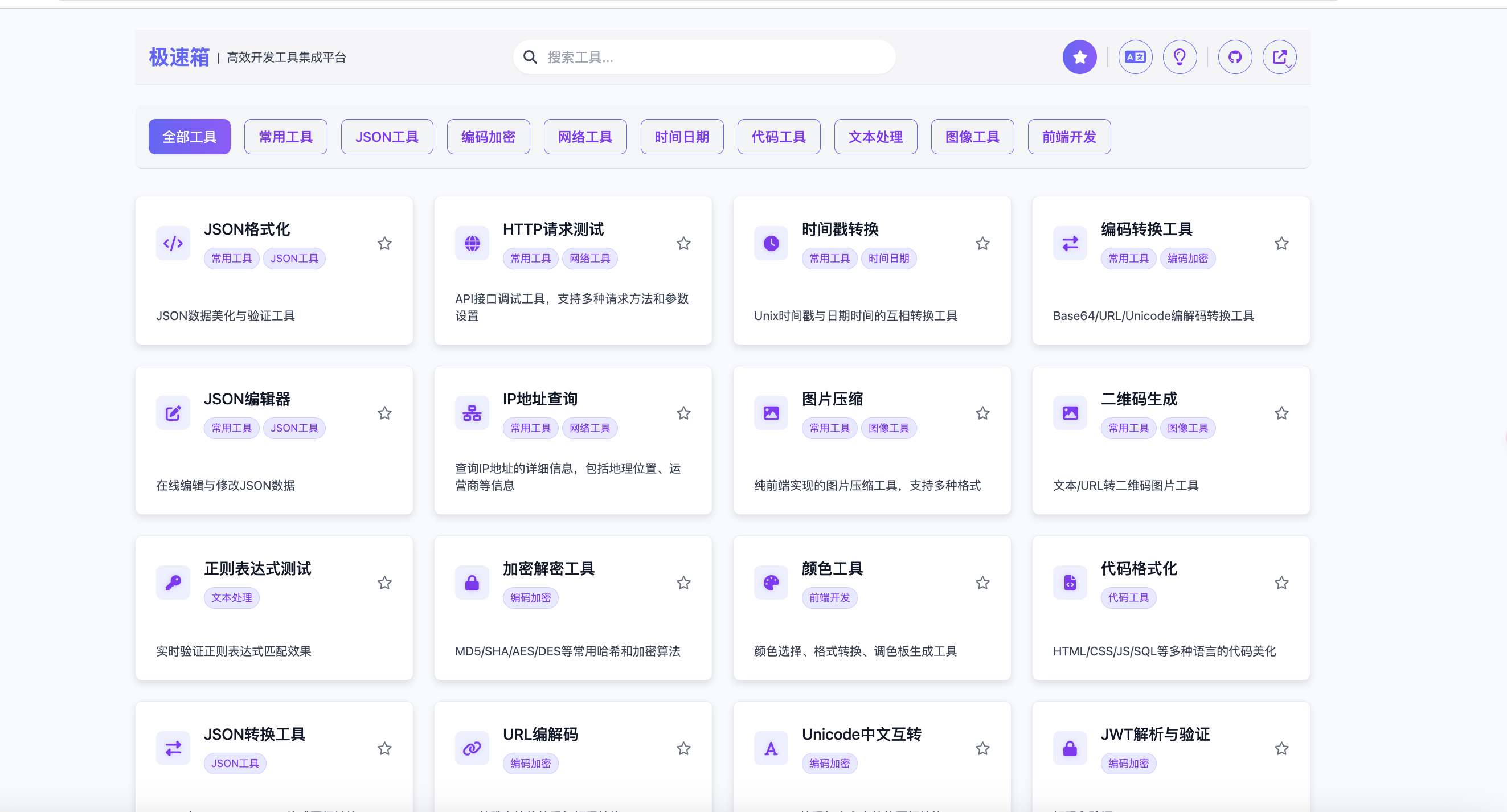Open the 代码工具 category tab

779,137
